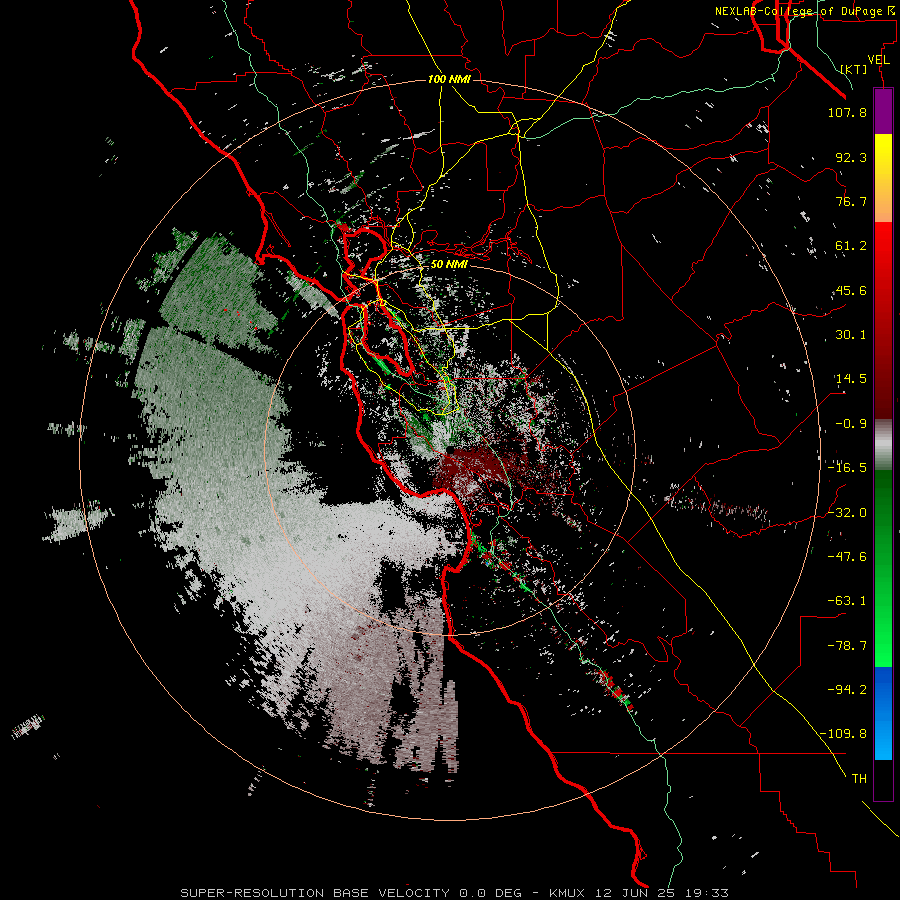900x900 pixels.
Task: Select the -47.6 velocity scale value
Action: [x=847, y=557]
